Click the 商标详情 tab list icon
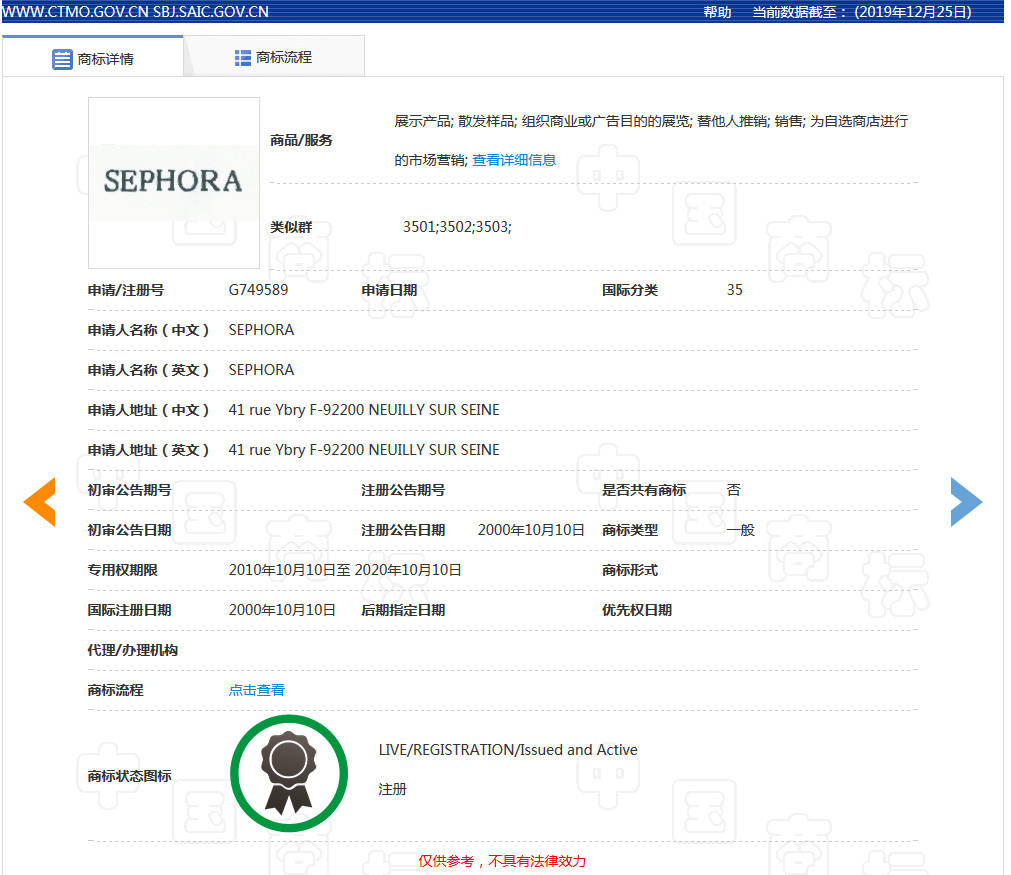1011x875 pixels. click(x=62, y=59)
